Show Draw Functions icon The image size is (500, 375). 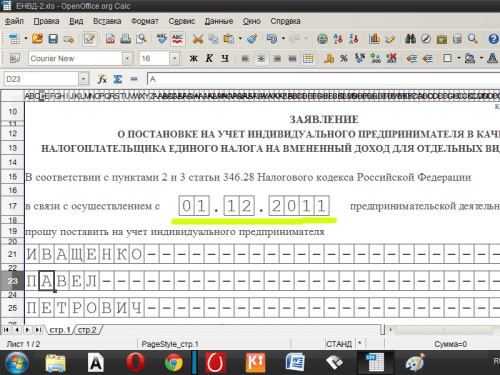pos(390,39)
